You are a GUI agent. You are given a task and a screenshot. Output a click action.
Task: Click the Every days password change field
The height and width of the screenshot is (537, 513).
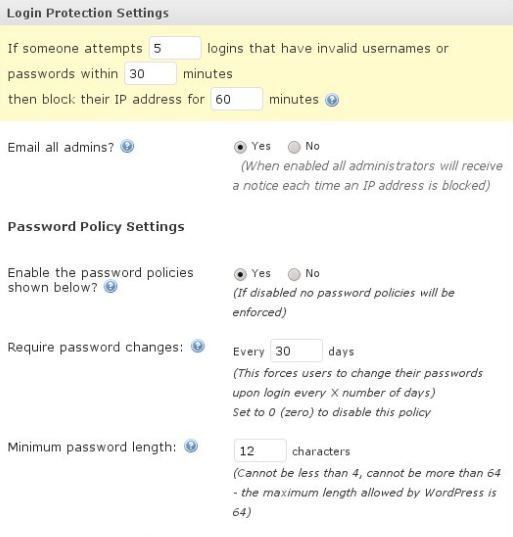pos(296,351)
